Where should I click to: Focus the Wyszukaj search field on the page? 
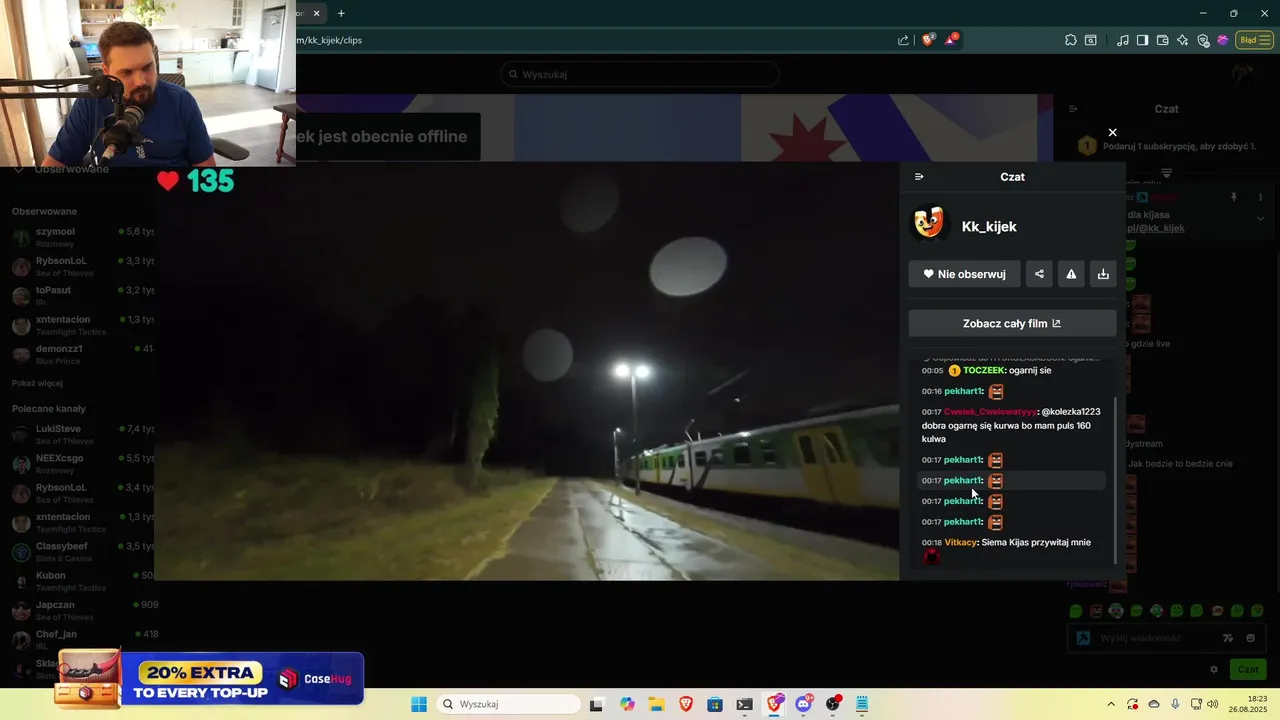640,74
